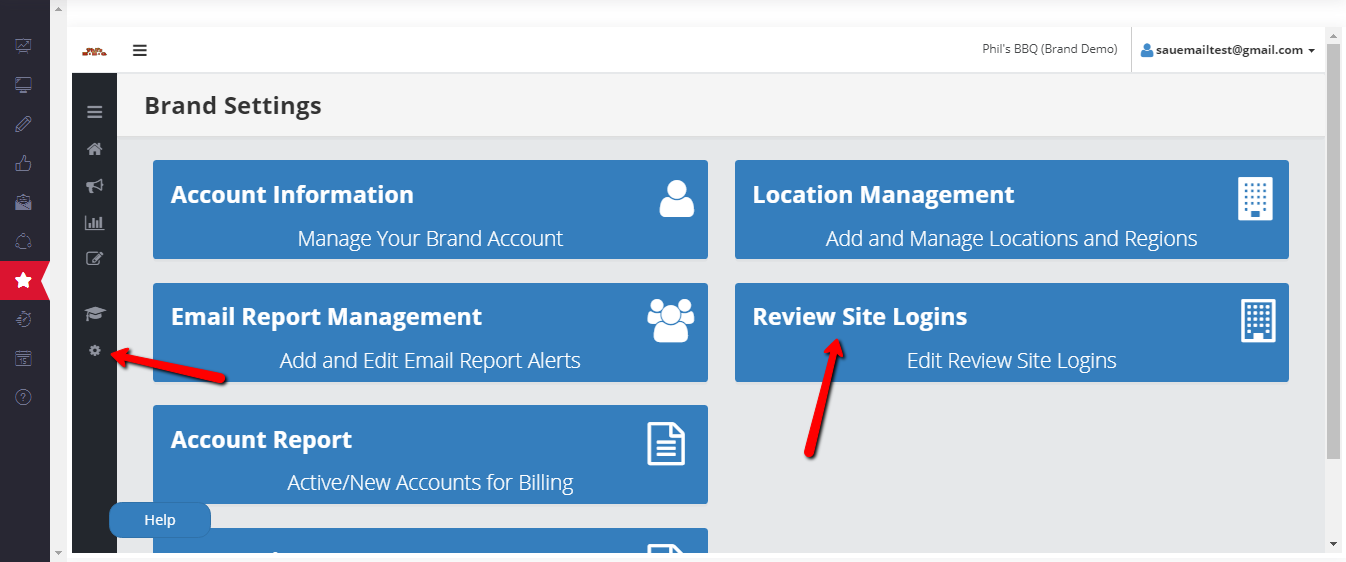Screen dimensions: 1346x562
Task: Click the page's vertical scrollbar
Action: coord(1332,250)
